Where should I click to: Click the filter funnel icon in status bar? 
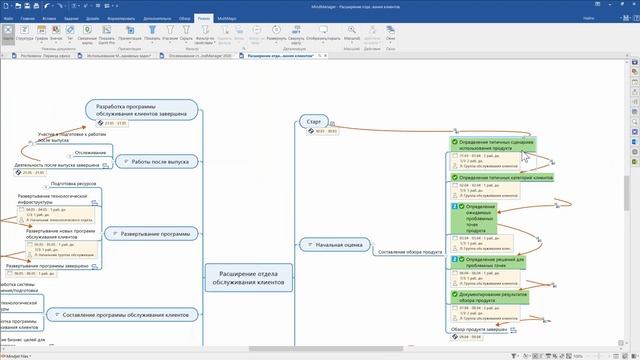click(513, 356)
